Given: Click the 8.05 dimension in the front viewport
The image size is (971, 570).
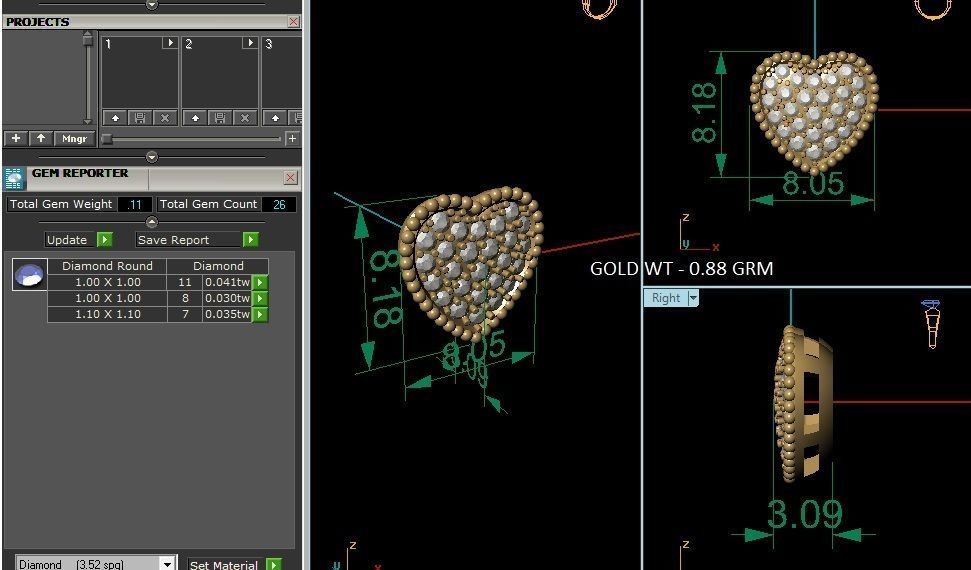Looking at the screenshot, I should click(x=812, y=183).
